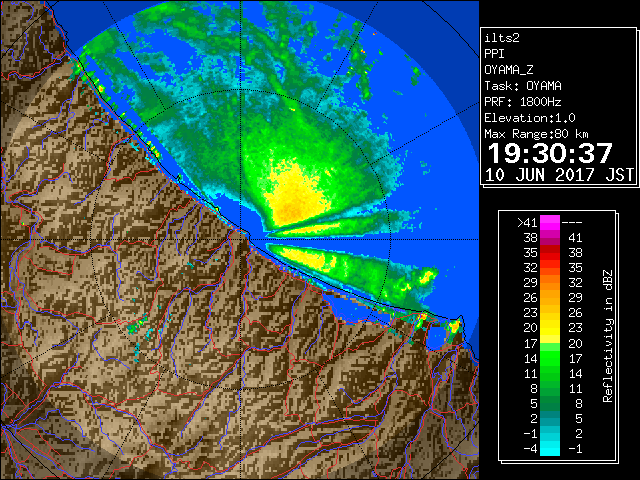Click the 'OYAMA_Z' product name
The width and height of the screenshot is (640, 480).
click(x=509, y=70)
